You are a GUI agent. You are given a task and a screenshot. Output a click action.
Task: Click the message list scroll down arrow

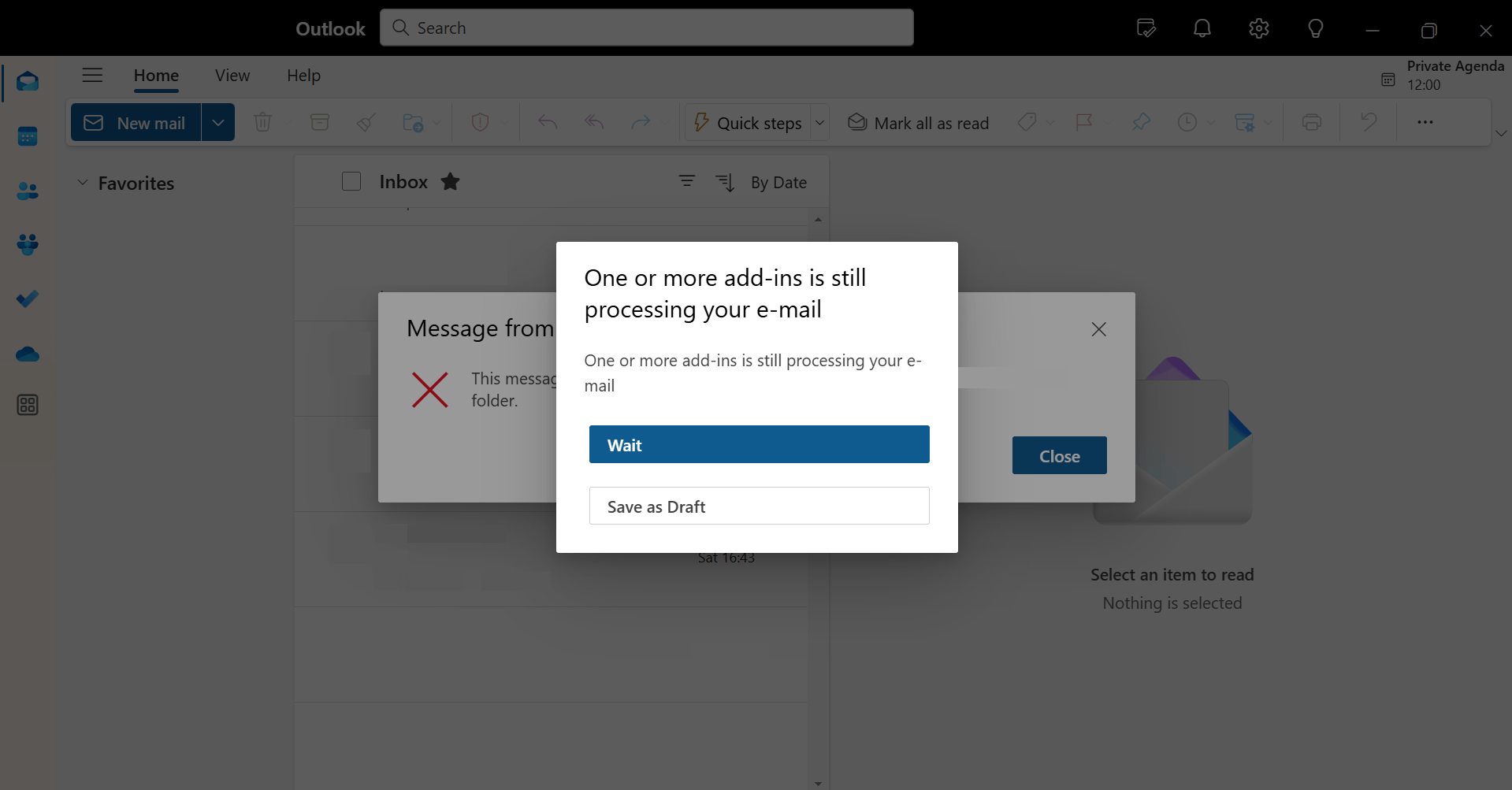coord(818,783)
